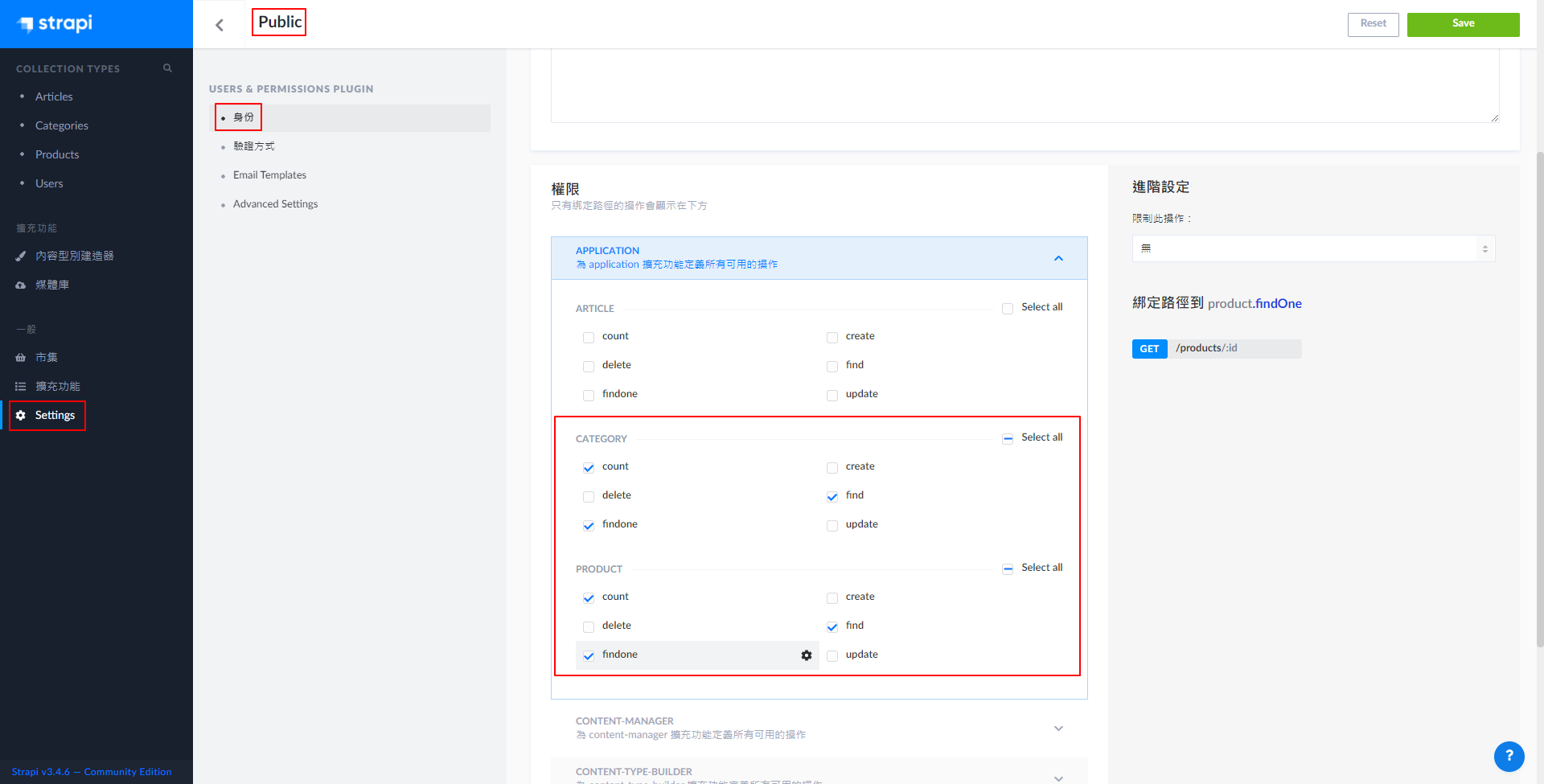
Task: Open the 市集 marketplace basket icon
Action: 21,358
